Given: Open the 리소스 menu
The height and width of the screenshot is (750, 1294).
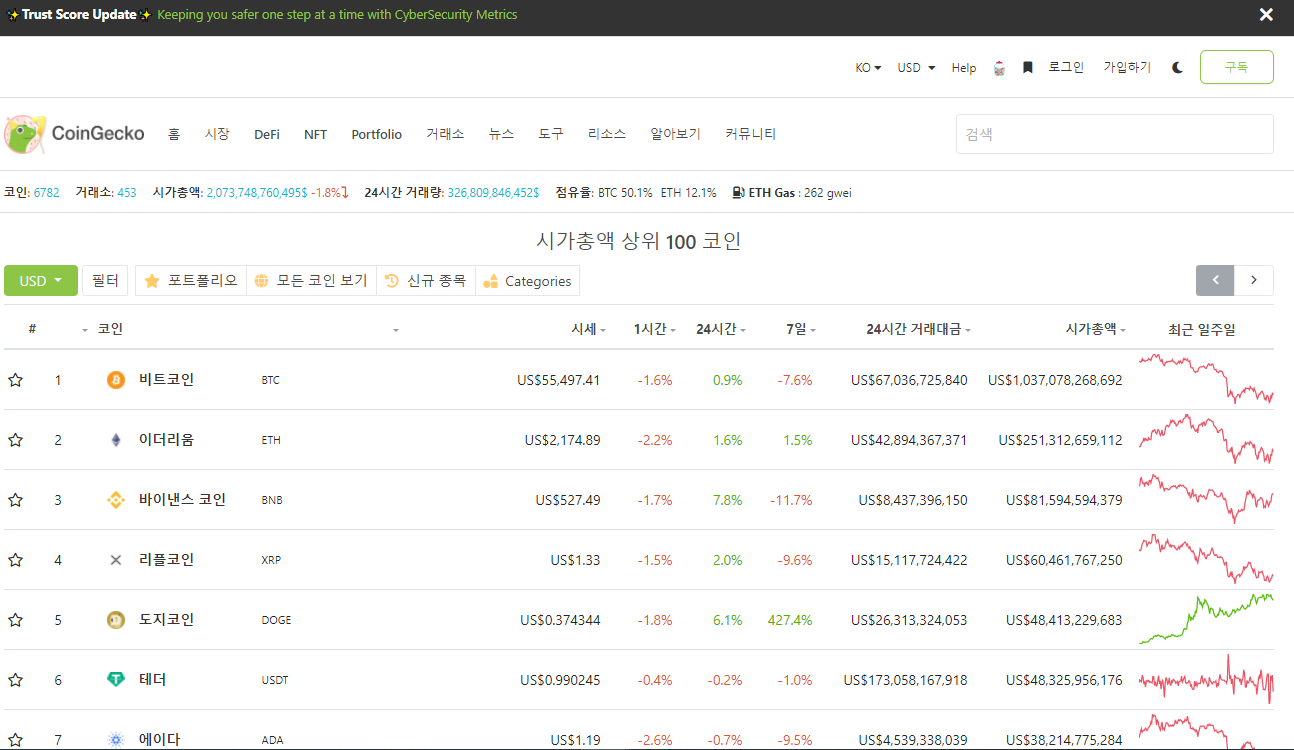Looking at the screenshot, I should [607, 134].
